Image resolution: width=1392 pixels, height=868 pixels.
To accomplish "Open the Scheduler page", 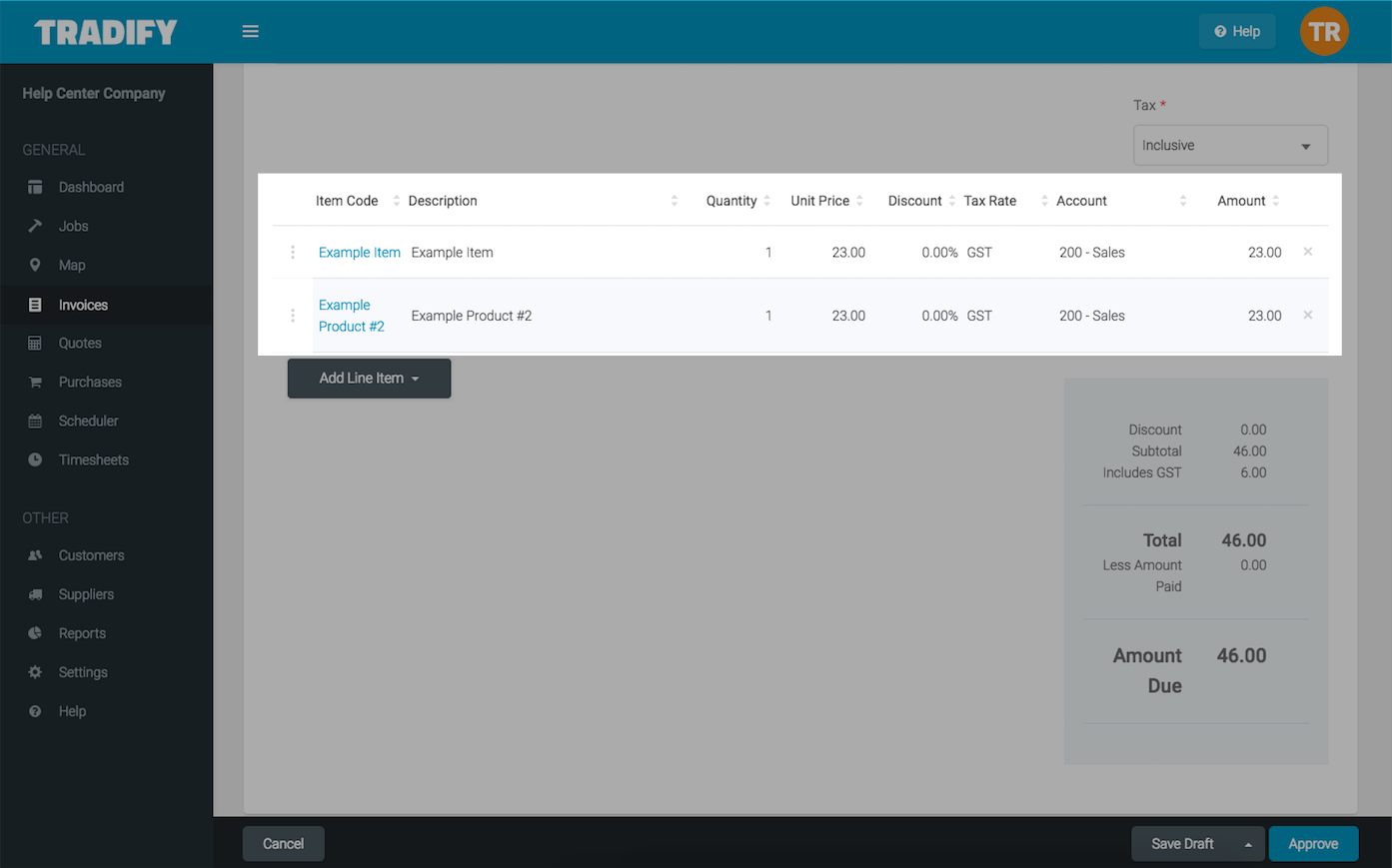I will 88,421.
